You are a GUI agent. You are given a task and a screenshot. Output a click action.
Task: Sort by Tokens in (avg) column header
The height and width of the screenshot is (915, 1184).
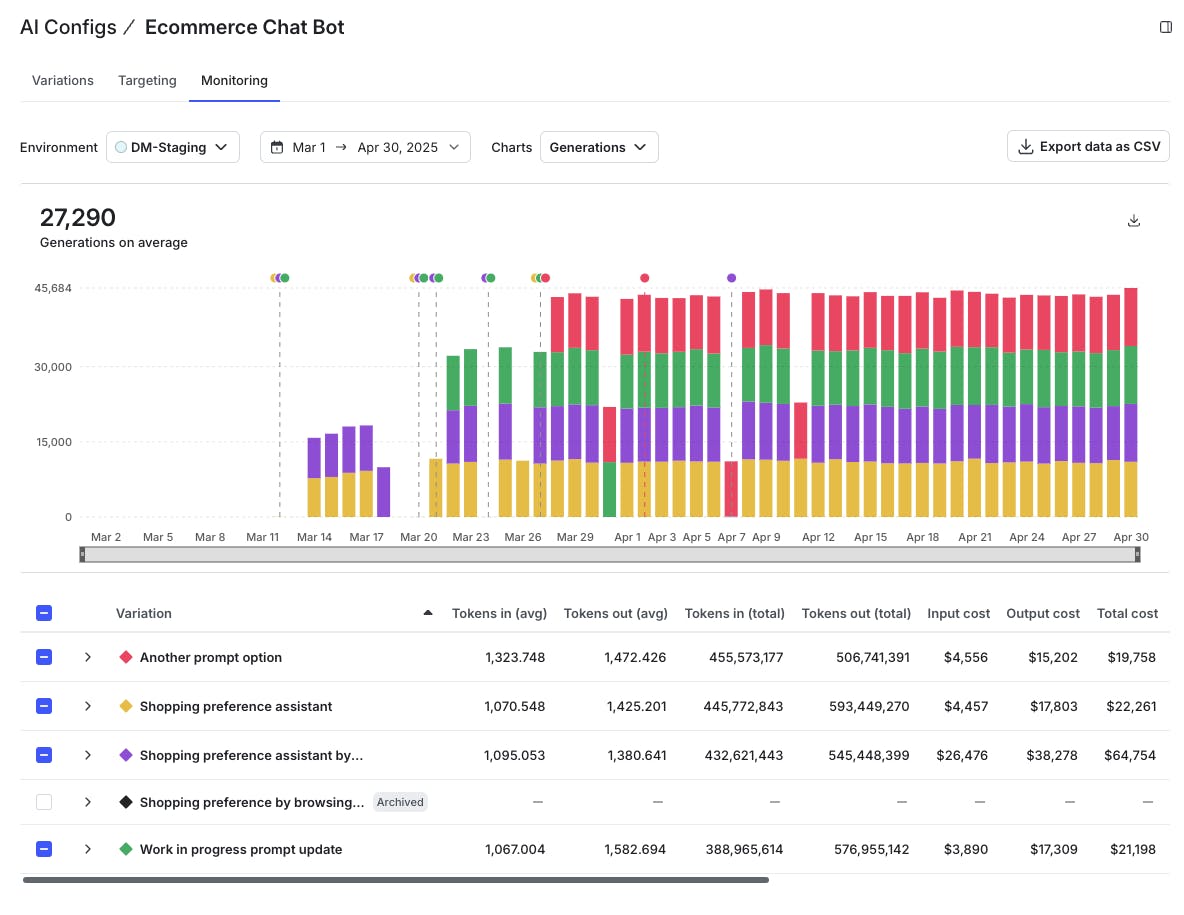click(x=499, y=613)
